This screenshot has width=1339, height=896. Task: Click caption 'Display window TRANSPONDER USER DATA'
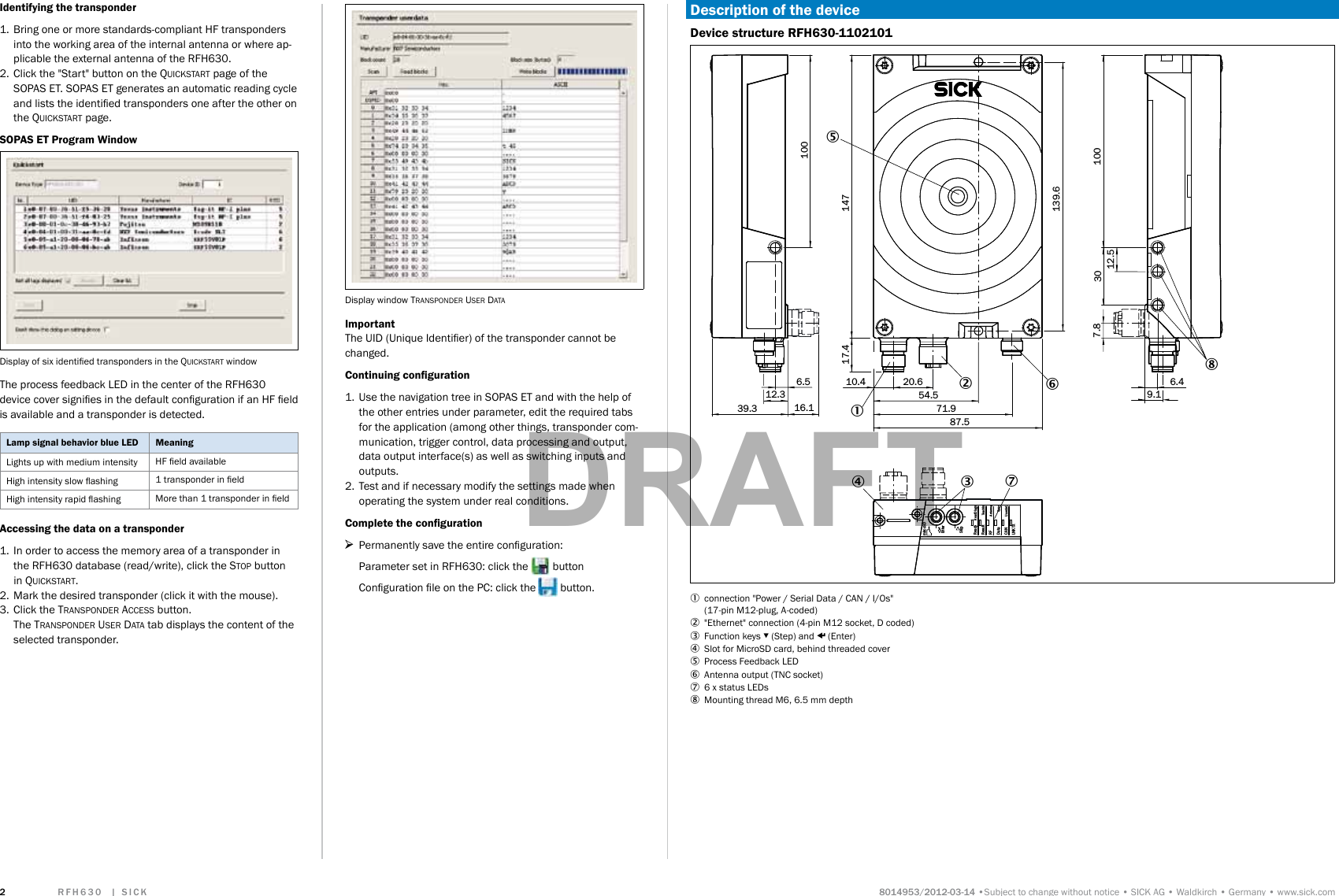[425, 300]
